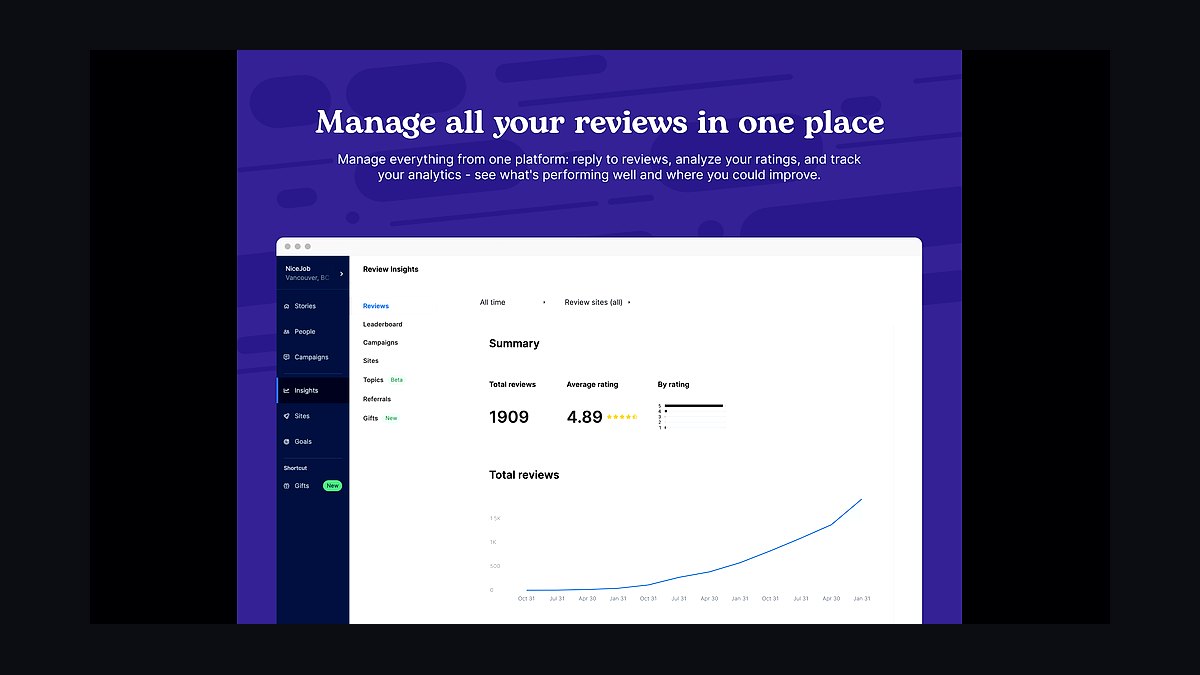Viewport: 1200px width, 675px height.
Task: Click the 'Manage all your reviews' headline
Action: click(x=600, y=122)
